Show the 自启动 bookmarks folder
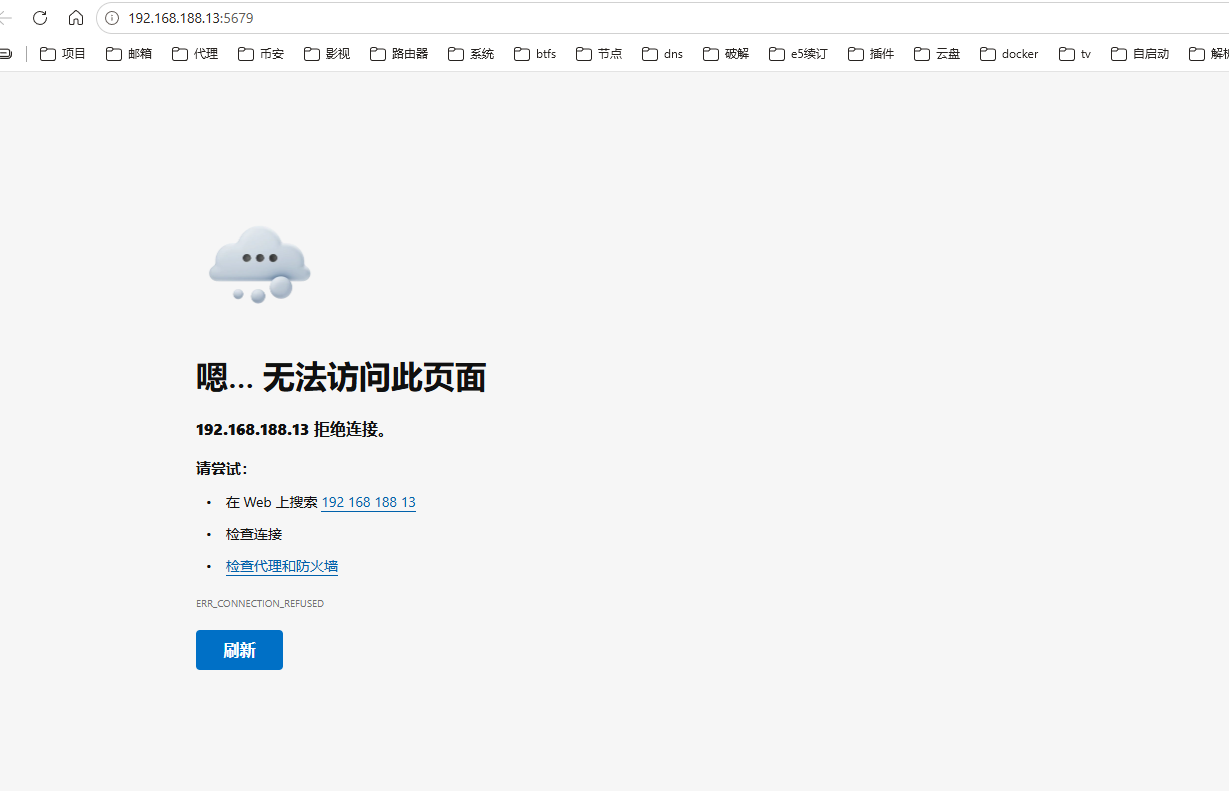Screen dimensions: 1229x791 (1140, 54)
